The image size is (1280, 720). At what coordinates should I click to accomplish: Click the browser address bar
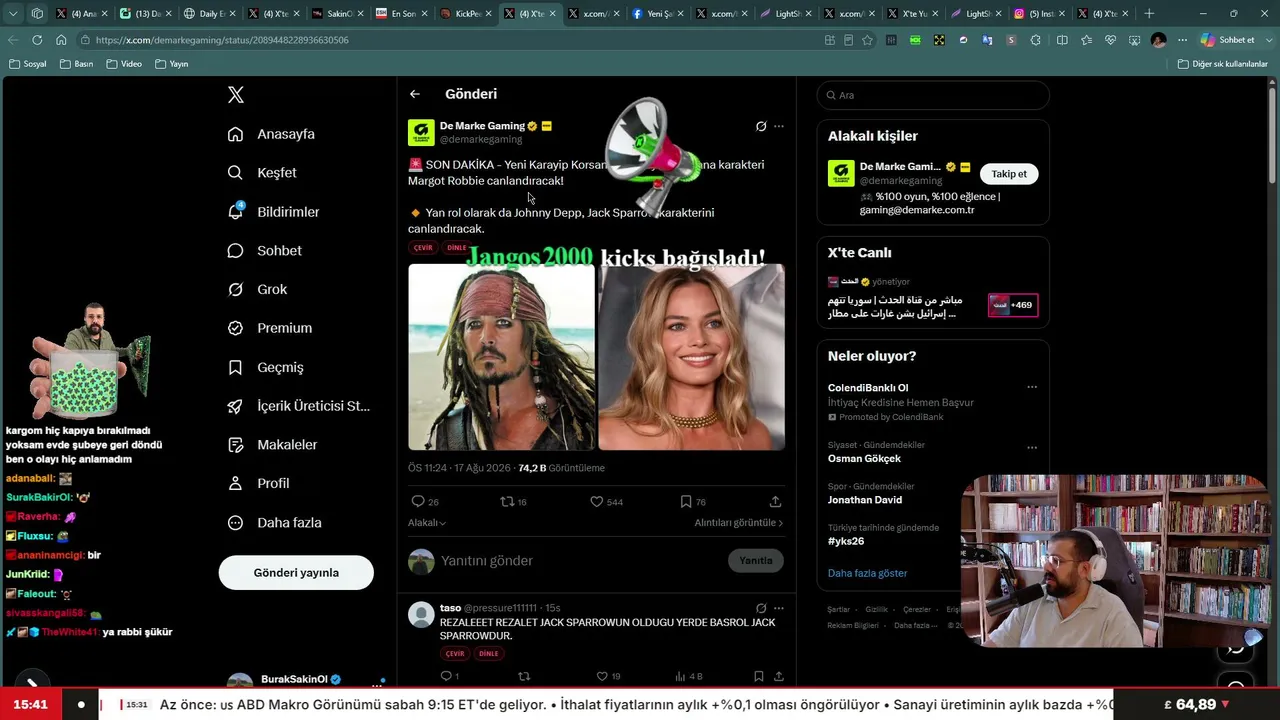(x=450, y=40)
